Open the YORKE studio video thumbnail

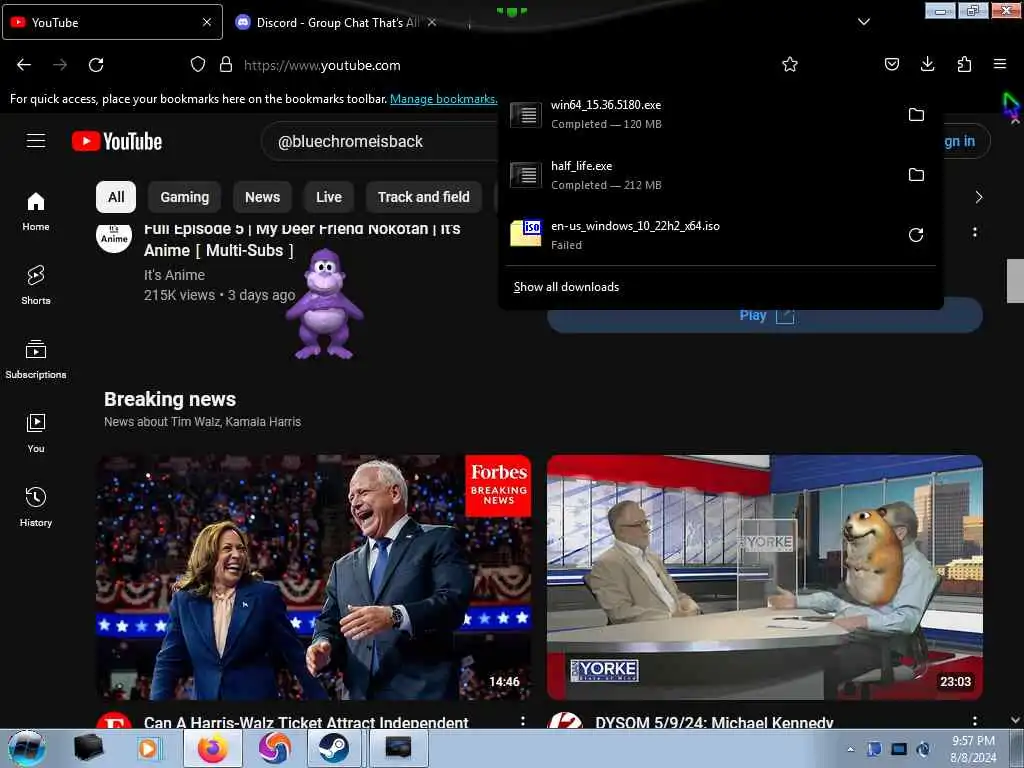click(x=765, y=577)
